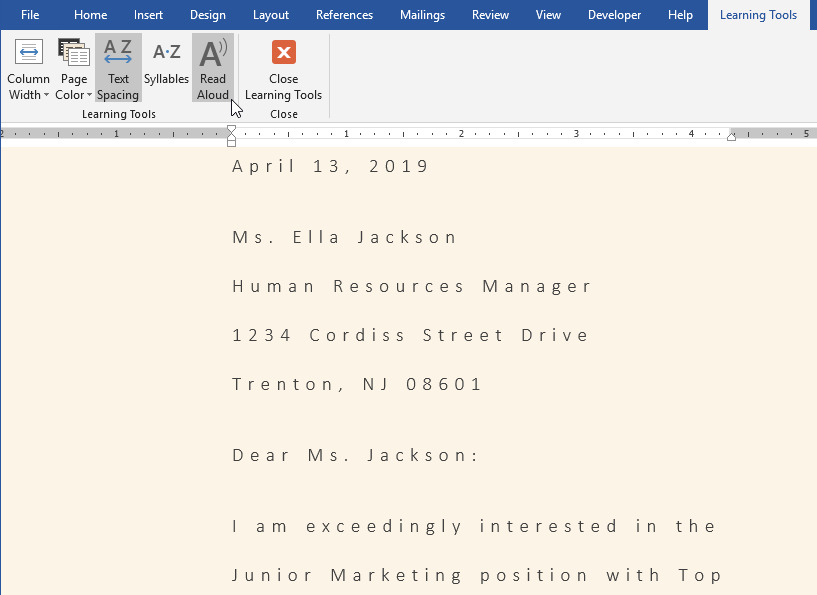This screenshot has width=817, height=595.
Task: Click the Close Learning Tools button
Action: tap(283, 72)
